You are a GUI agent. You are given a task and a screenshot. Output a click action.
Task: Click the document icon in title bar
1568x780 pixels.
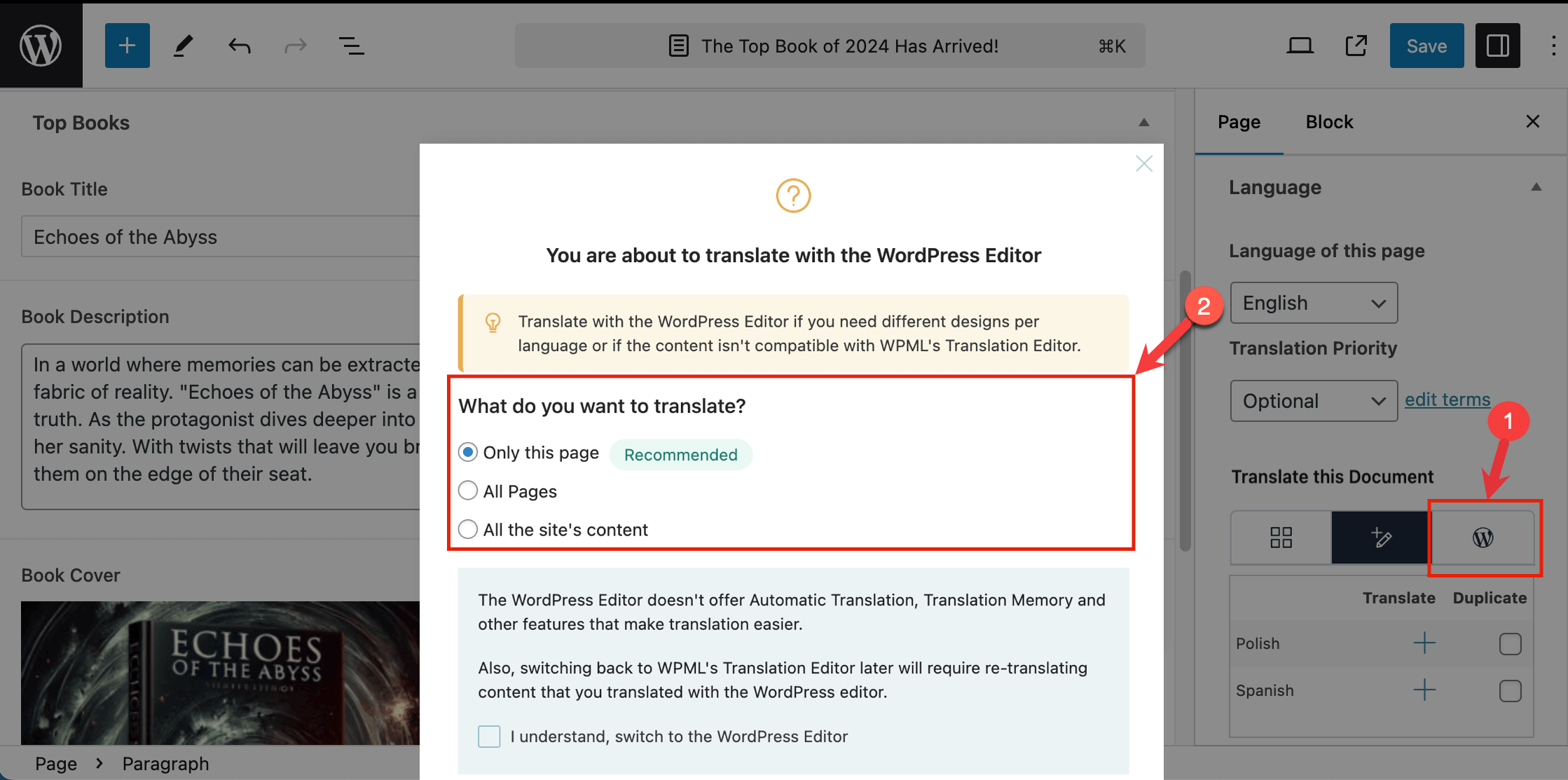pos(678,46)
